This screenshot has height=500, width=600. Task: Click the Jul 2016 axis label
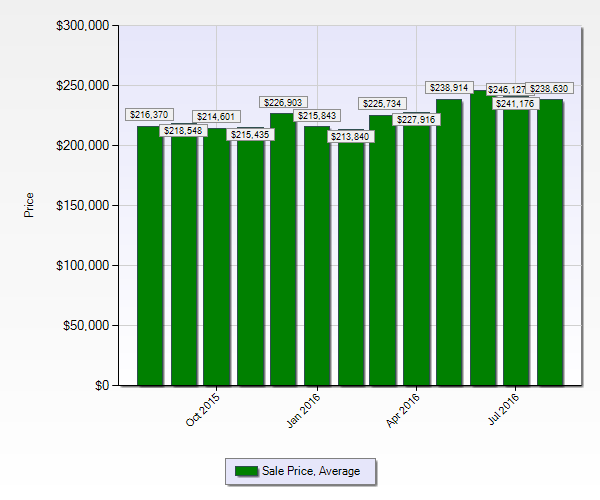click(504, 409)
